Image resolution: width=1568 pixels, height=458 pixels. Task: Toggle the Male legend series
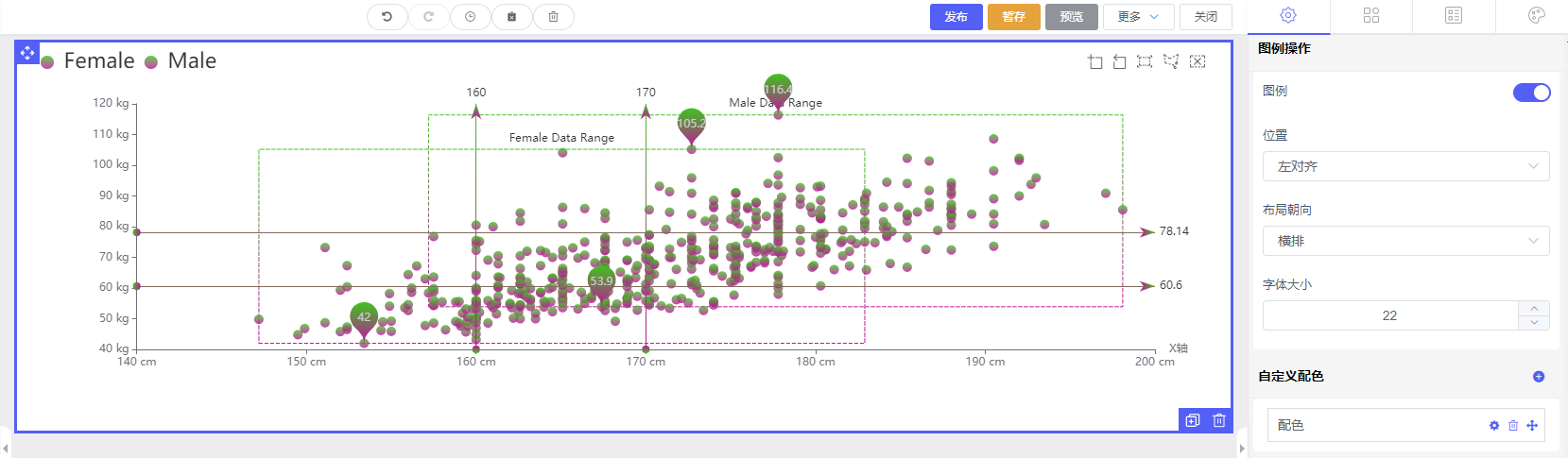click(x=181, y=61)
